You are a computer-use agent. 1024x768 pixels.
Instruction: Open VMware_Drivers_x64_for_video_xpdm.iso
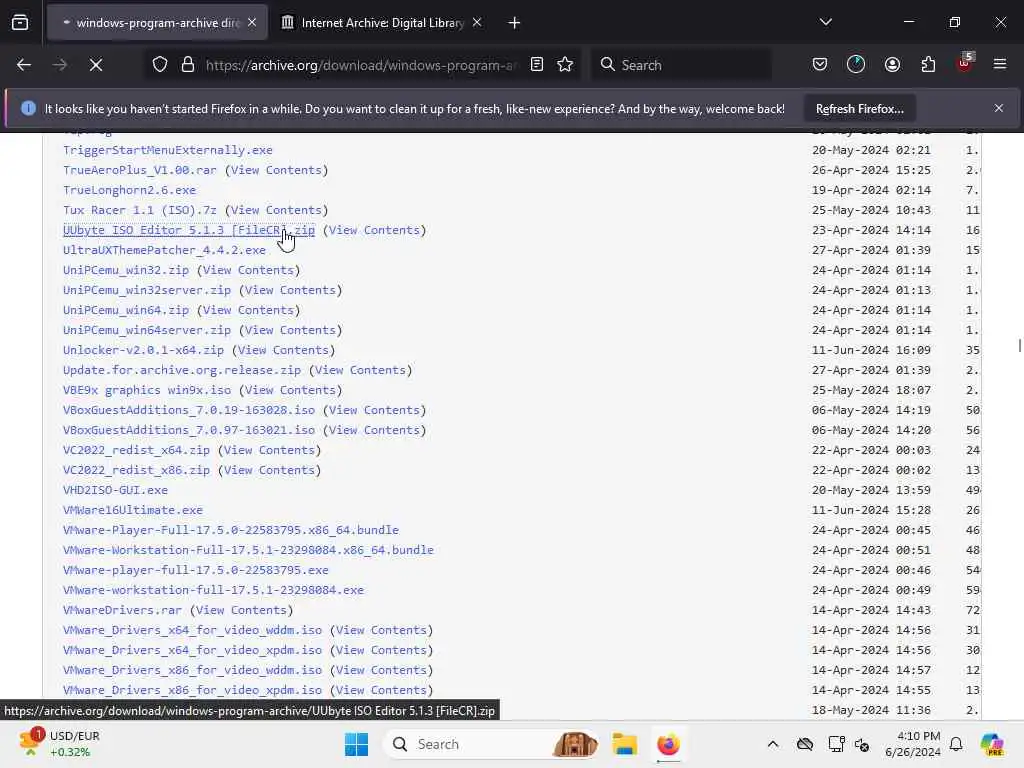[x=193, y=650]
